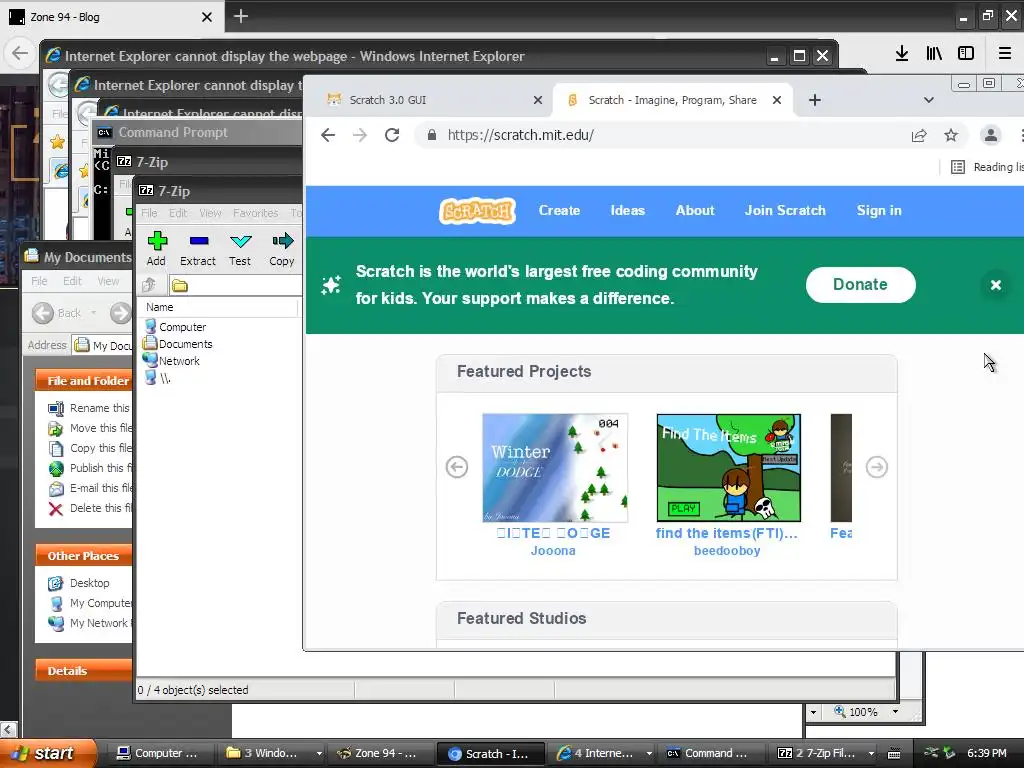
Task: Expand the 4 Internet Explorer taskbar group
Action: 648,753
